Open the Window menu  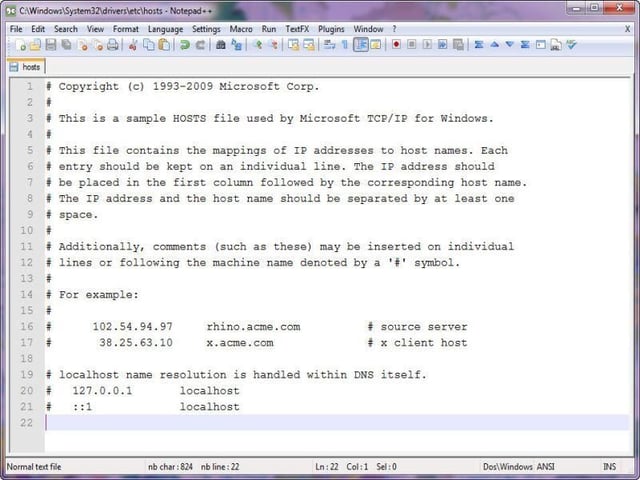click(x=368, y=29)
